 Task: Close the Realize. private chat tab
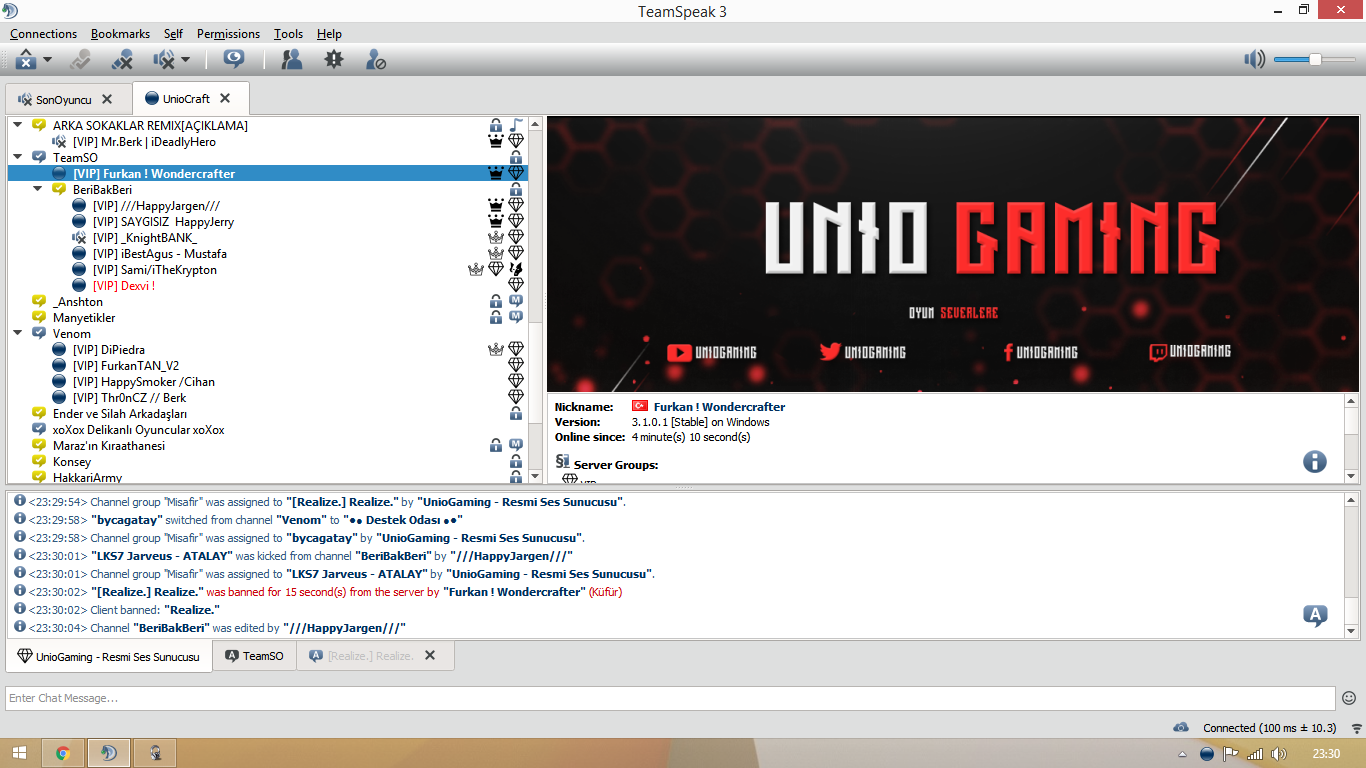click(x=430, y=656)
